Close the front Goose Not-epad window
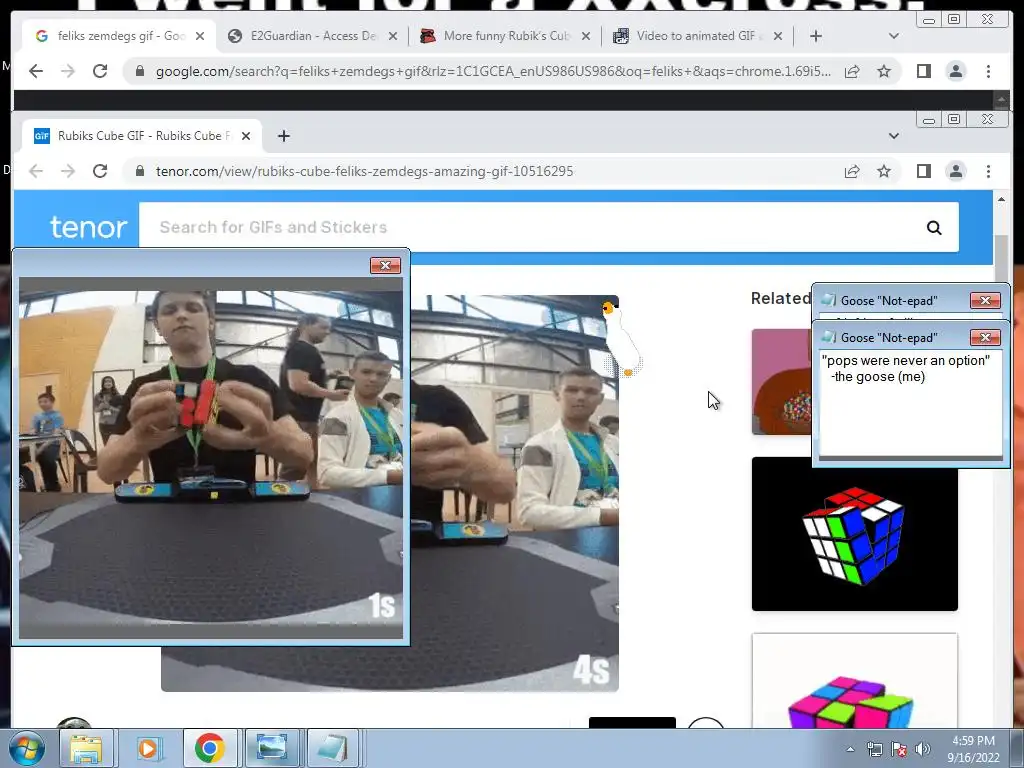 (x=985, y=337)
